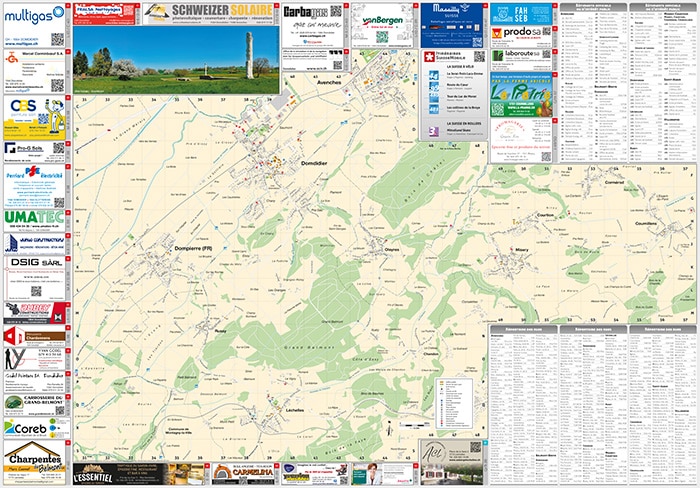Click the Pro-G Sols QR code
The height and width of the screenshot is (488, 700).
click(58, 148)
